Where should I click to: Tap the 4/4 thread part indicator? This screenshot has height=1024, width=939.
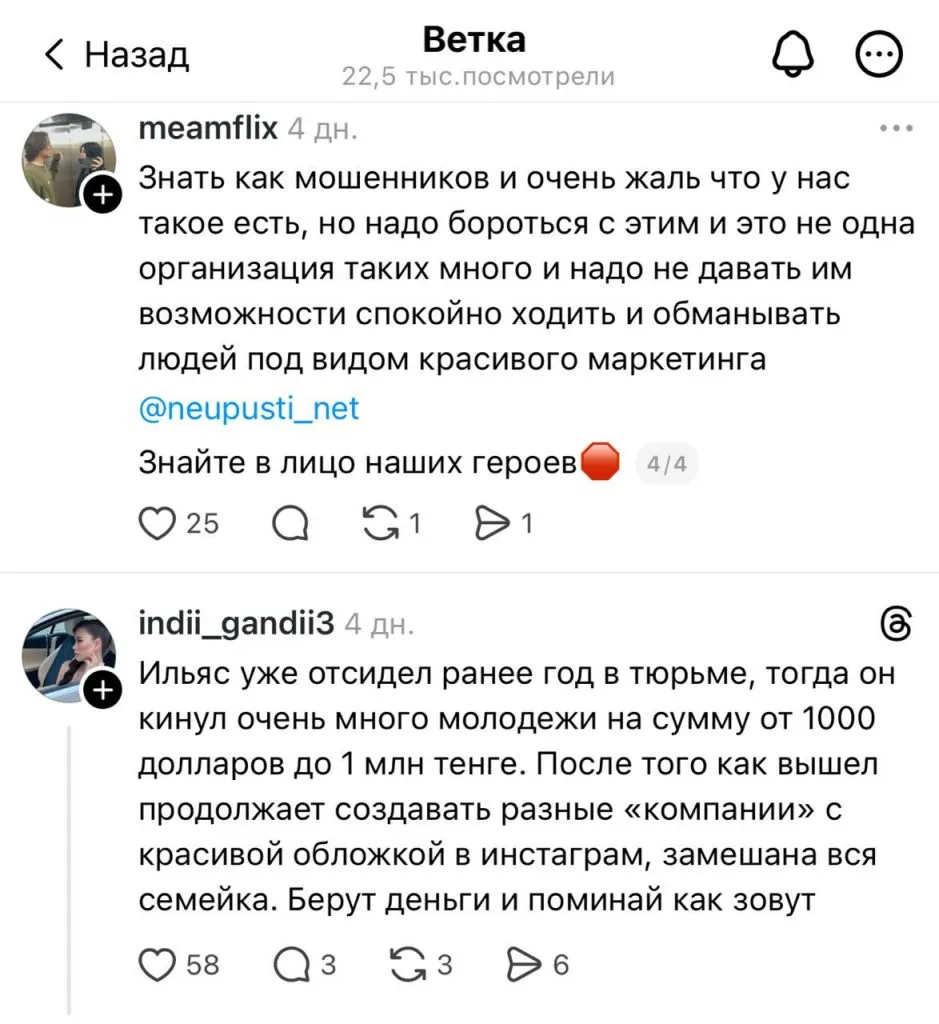[666, 464]
